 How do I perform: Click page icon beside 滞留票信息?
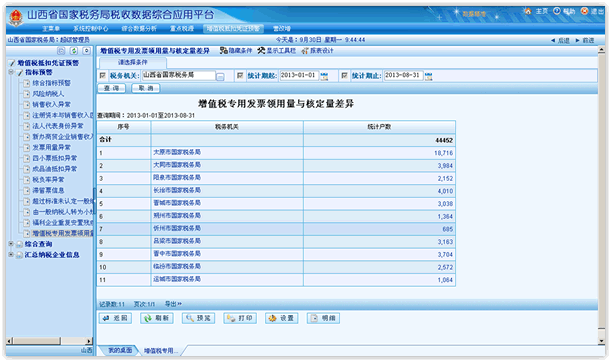[x=26, y=191]
